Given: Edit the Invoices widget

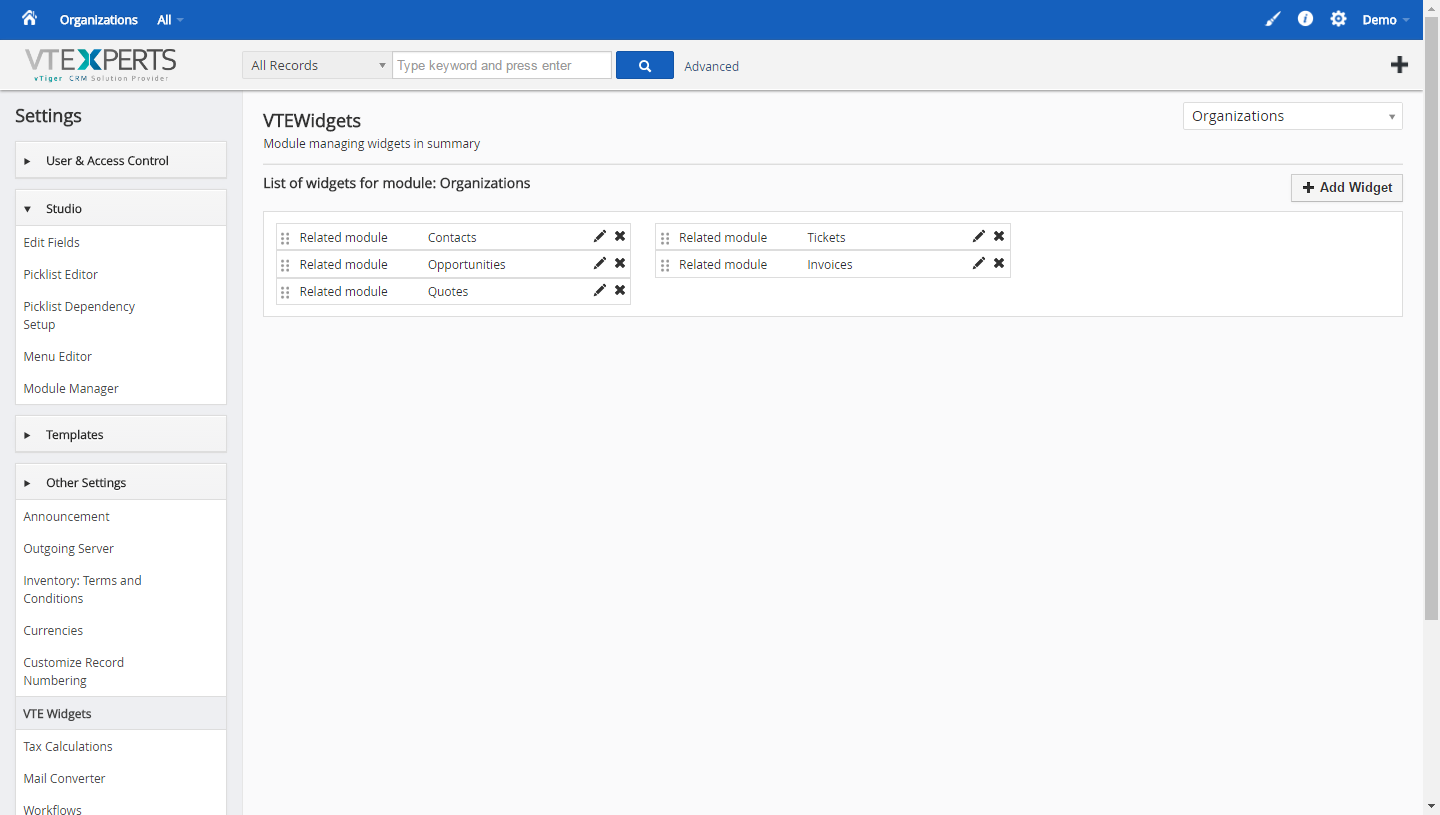Looking at the screenshot, I should pyautogui.click(x=979, y=263).
